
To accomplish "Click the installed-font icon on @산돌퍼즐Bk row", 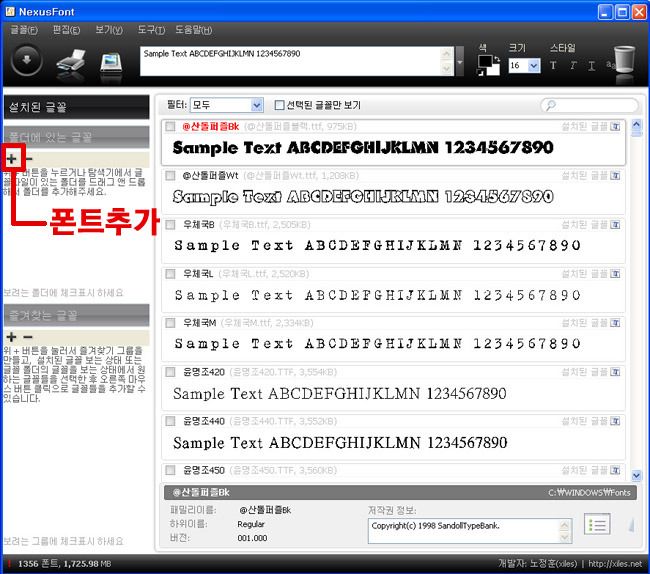I will (615, 126).
